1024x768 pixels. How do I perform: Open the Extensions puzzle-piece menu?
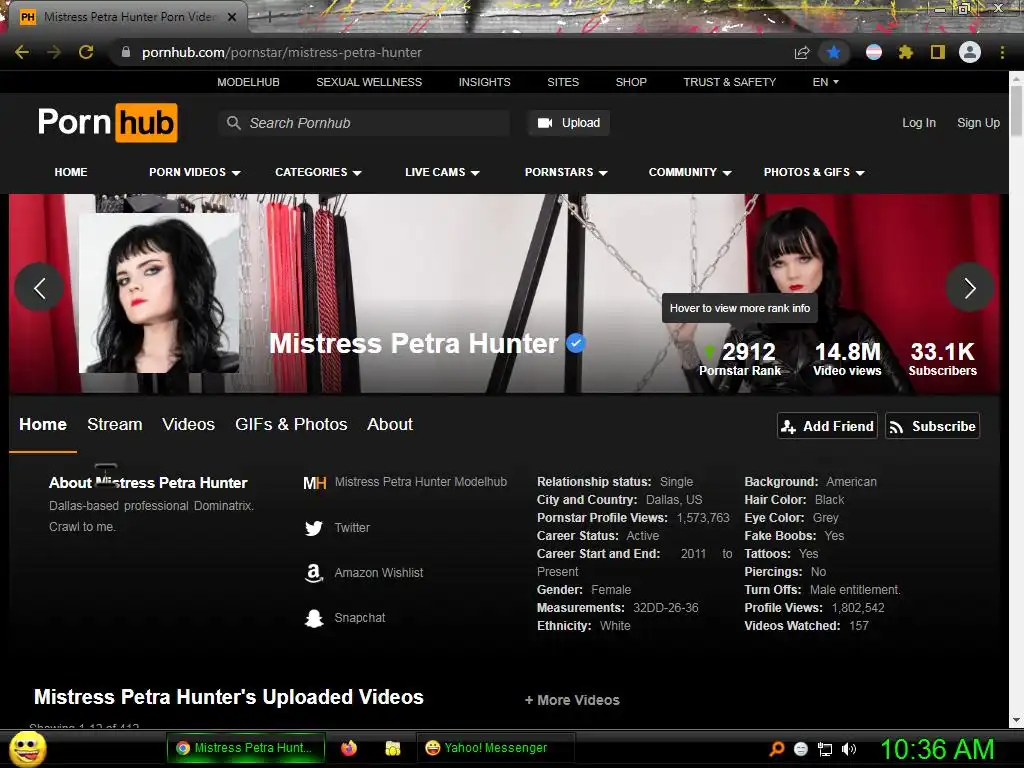tap(905, 52)
